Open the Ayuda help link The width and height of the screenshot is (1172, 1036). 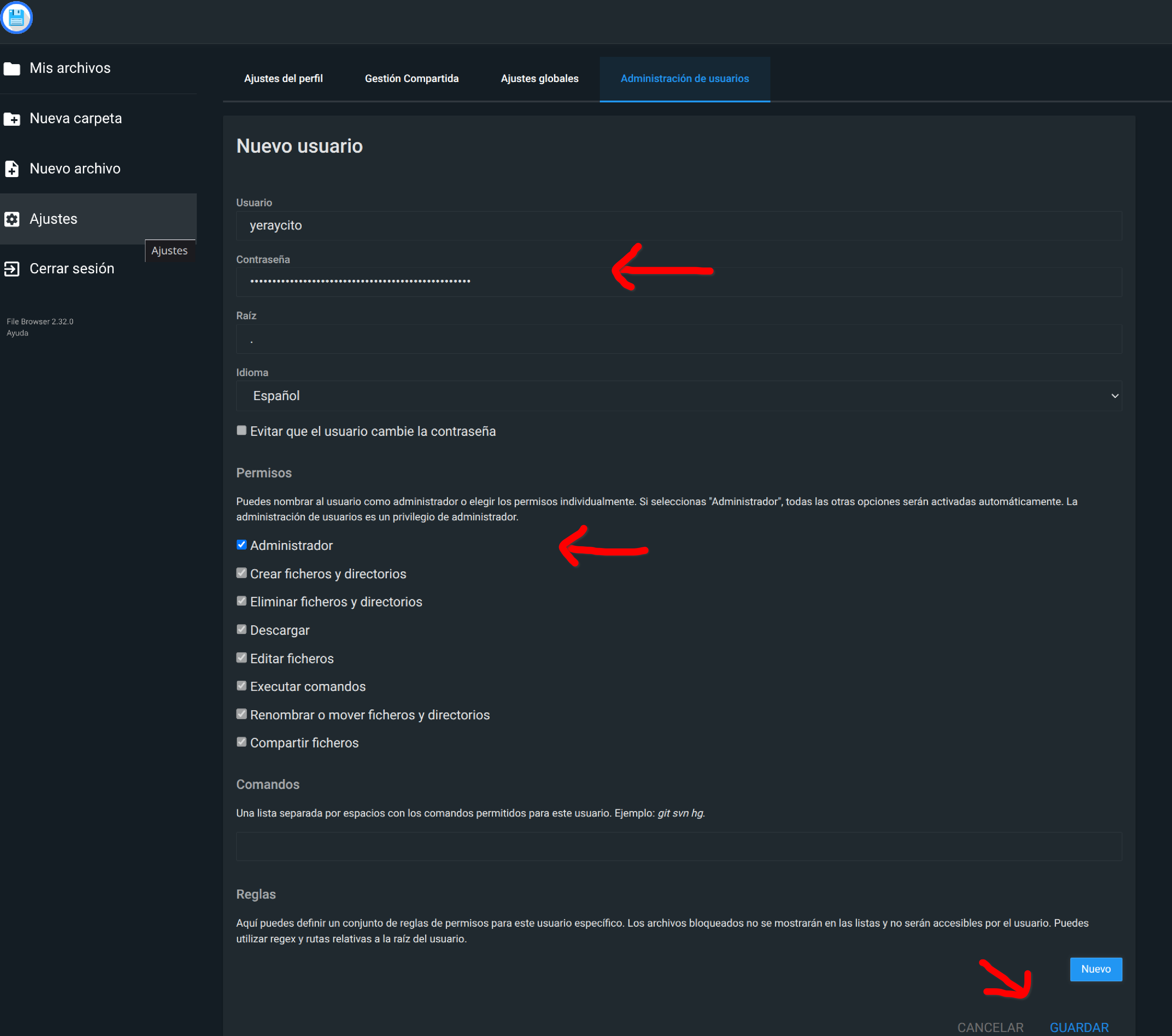17,333
